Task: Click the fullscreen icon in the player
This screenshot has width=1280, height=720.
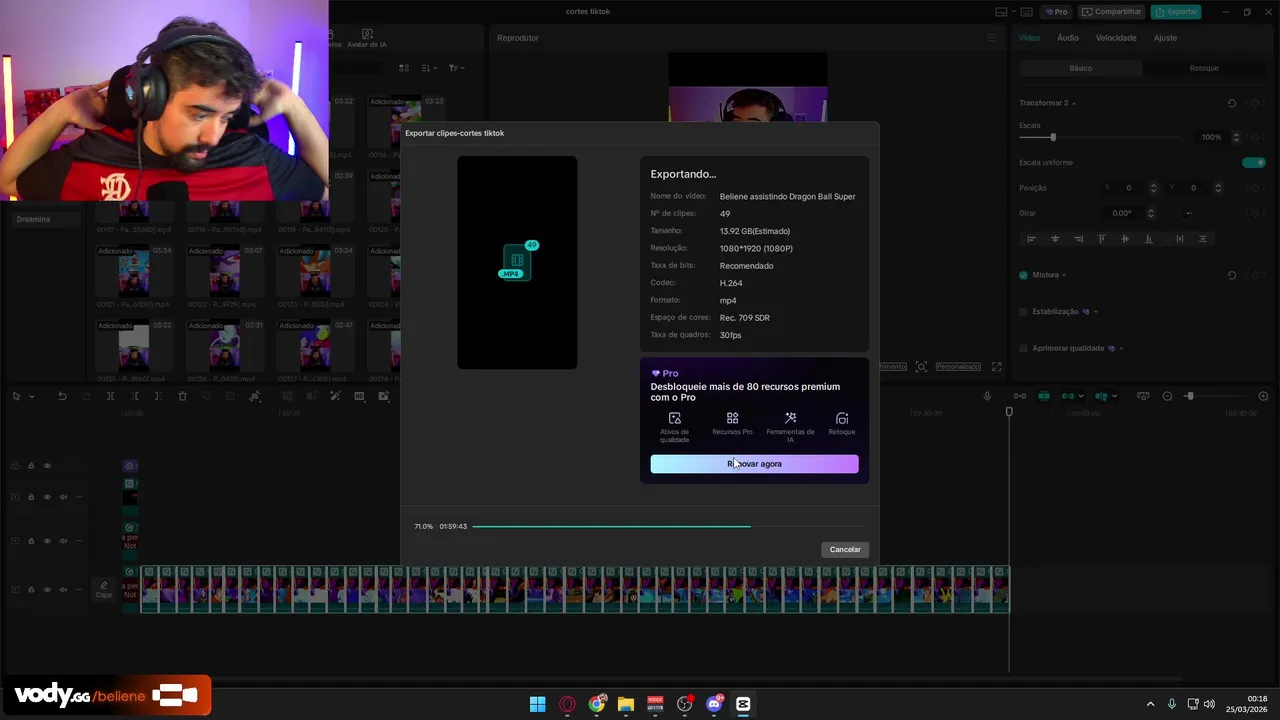Action: [x=996, y=367]
